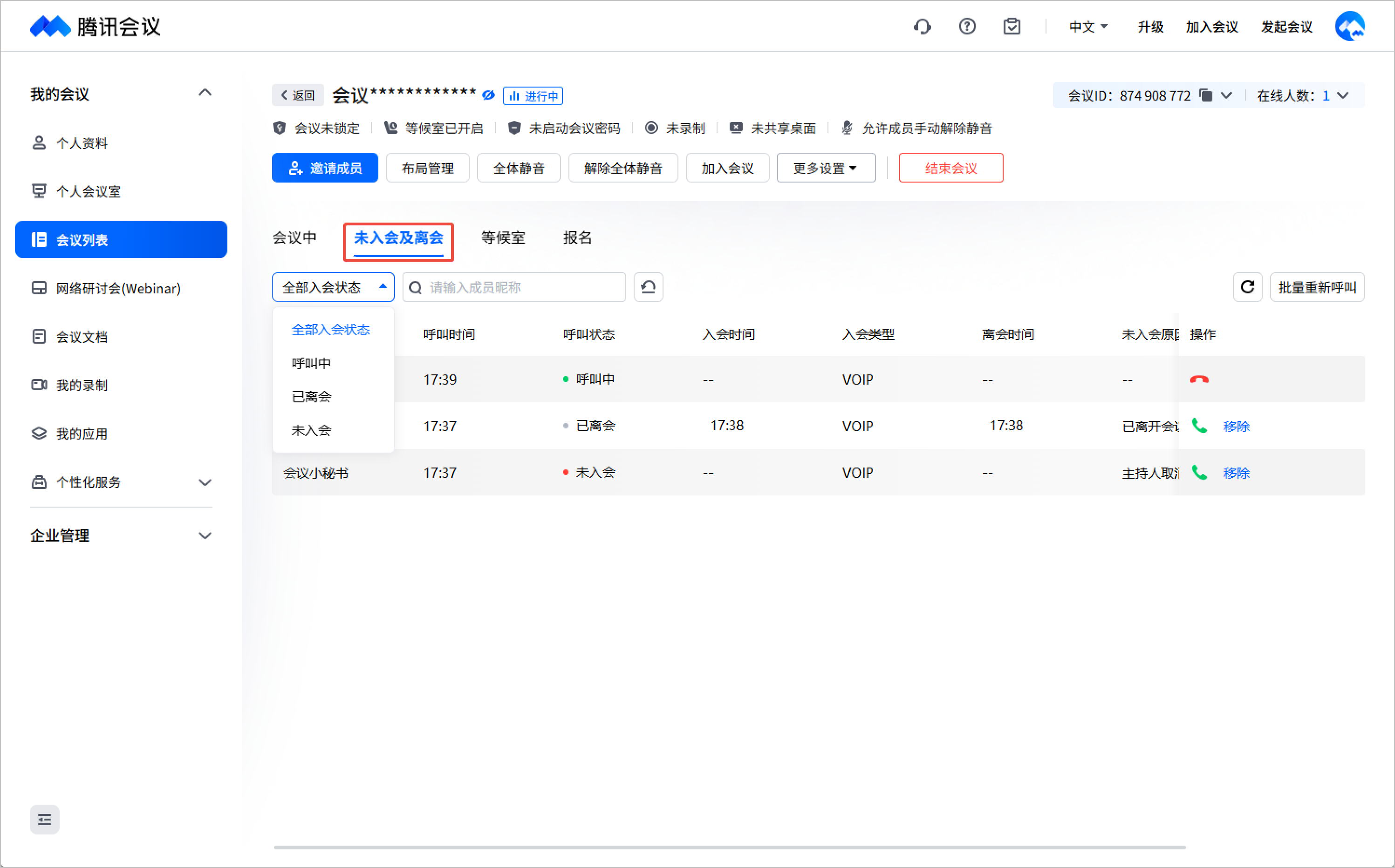Open 我的应用 in the sidebar
This screenshot has width=1395, height=868.
[x=121, y=434]
